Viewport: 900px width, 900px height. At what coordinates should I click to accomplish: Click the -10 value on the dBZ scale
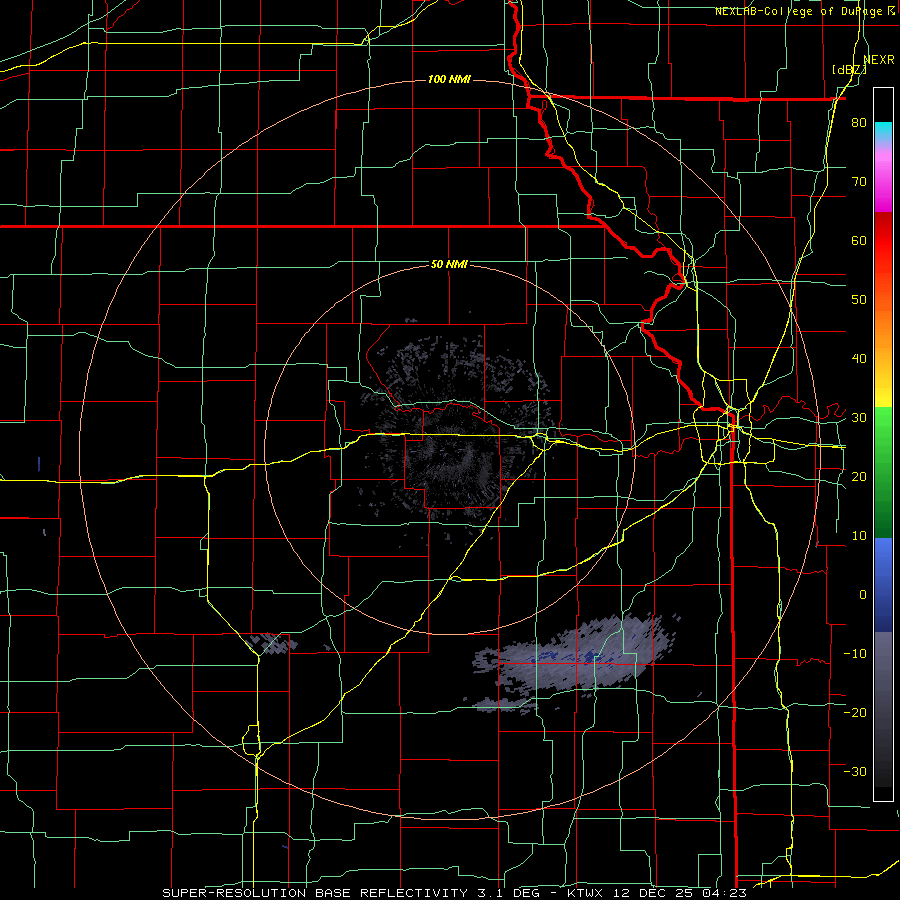[855, 653]
